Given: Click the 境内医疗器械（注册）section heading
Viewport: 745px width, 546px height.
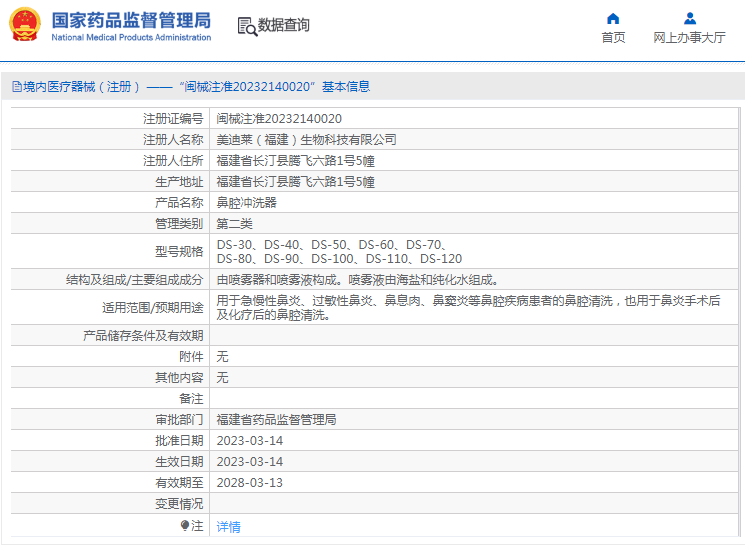Looking at the screenshot, I should 77,87.
